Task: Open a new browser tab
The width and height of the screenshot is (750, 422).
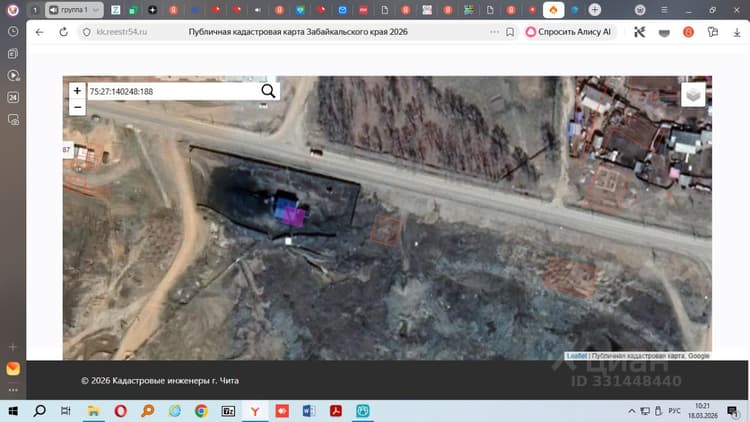Action: pyautogui.click(x=595, y=10)
